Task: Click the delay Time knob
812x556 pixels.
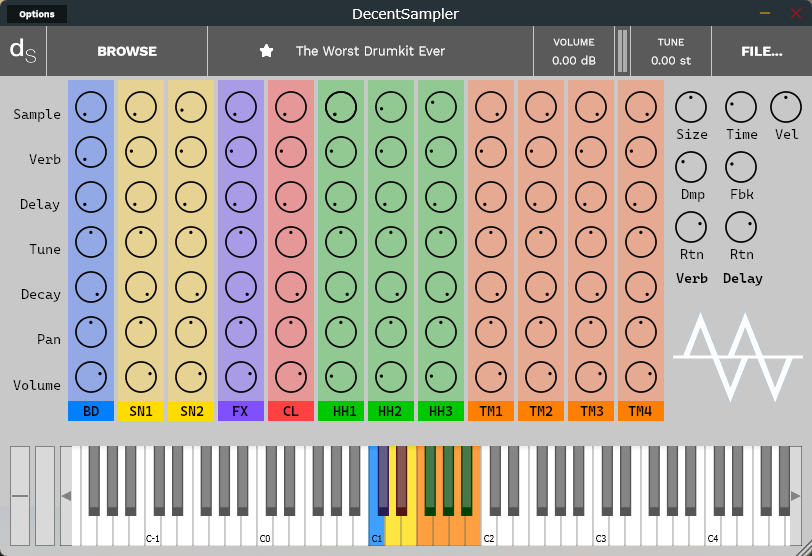Action: (x=741, y=107)
